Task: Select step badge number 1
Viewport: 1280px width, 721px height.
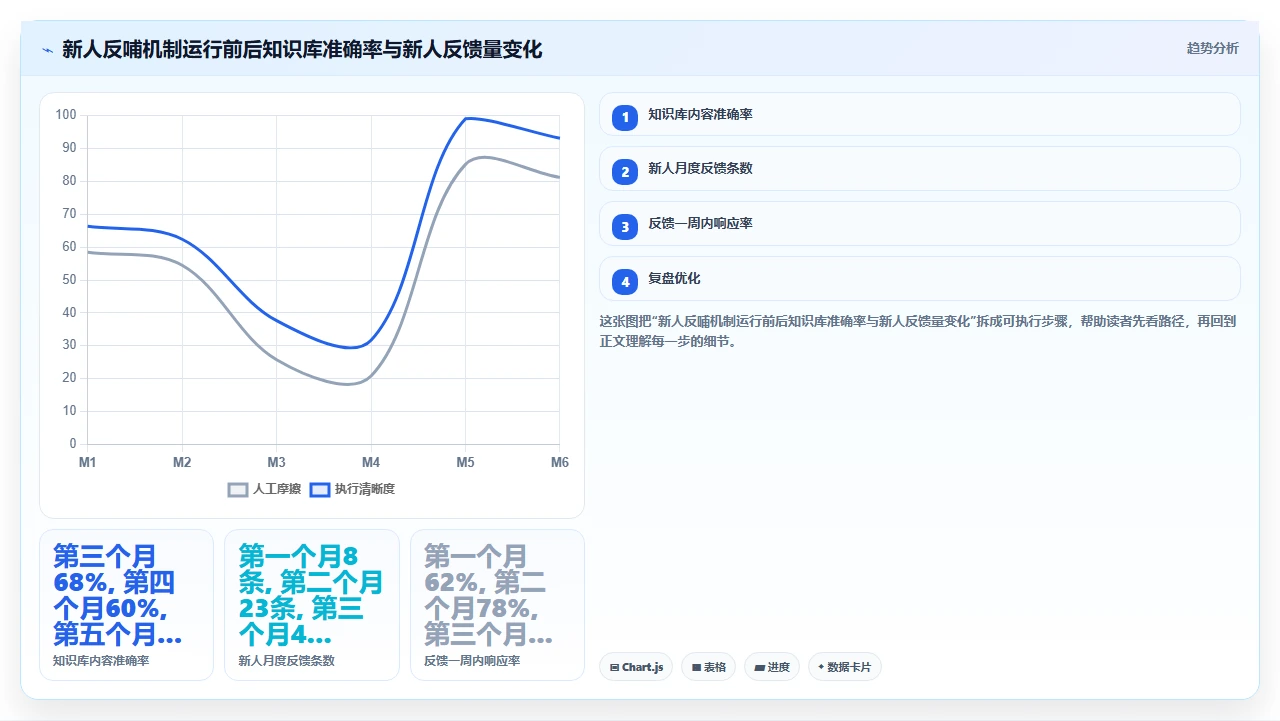Action: coord(625,118)
